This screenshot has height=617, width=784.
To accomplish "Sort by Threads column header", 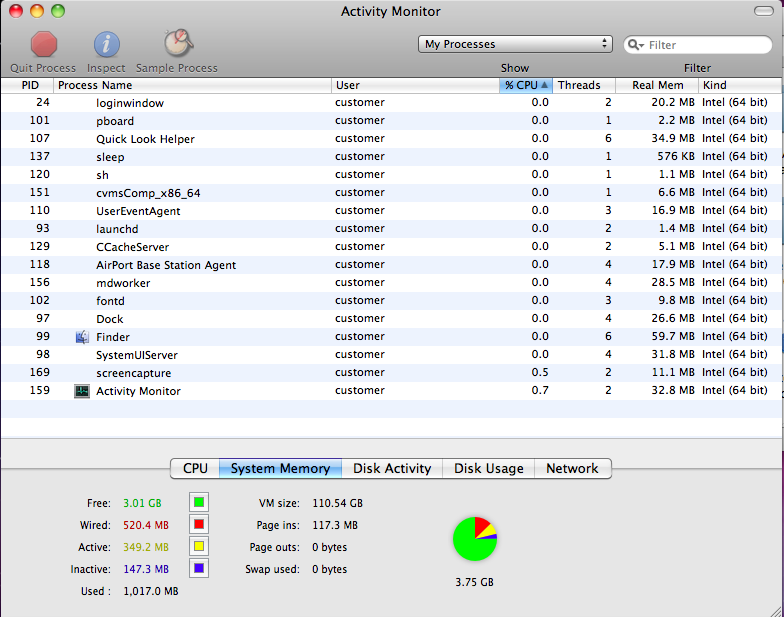I will 584,85.
